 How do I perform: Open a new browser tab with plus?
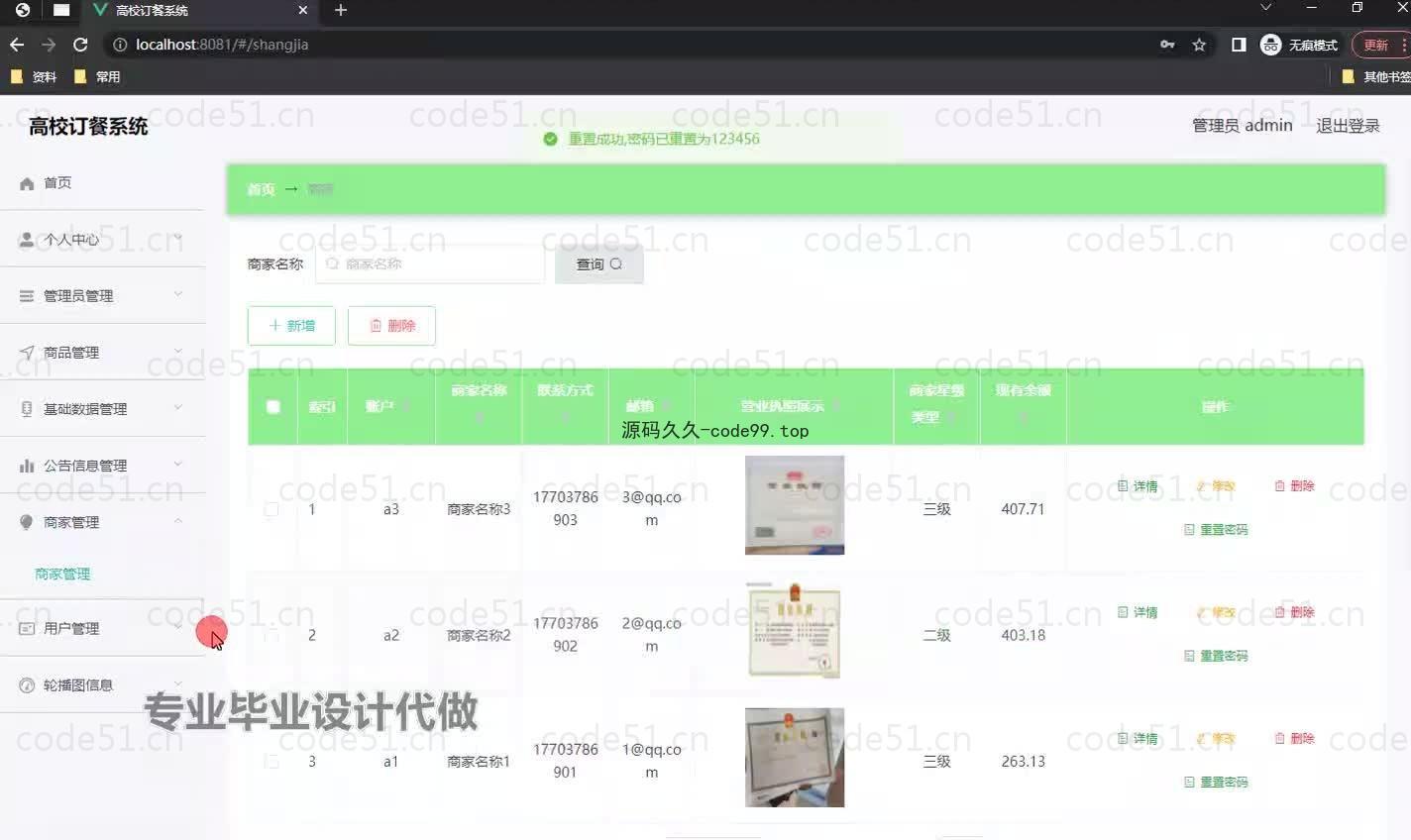coord(341,10)
